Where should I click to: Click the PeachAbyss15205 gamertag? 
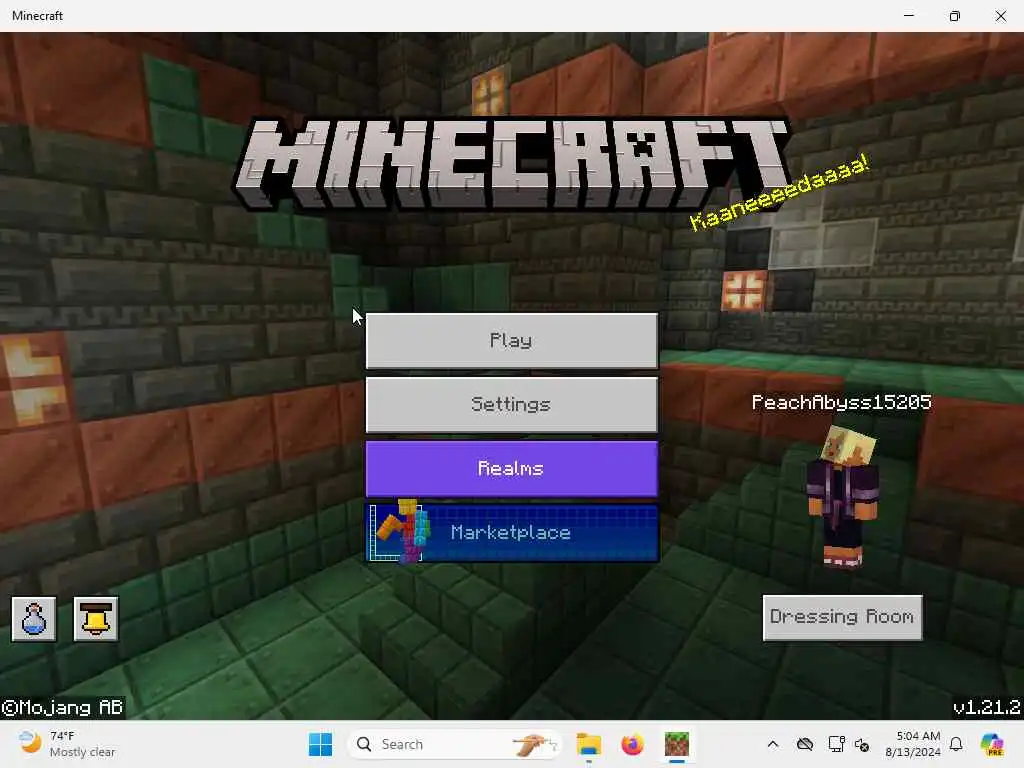841,402
